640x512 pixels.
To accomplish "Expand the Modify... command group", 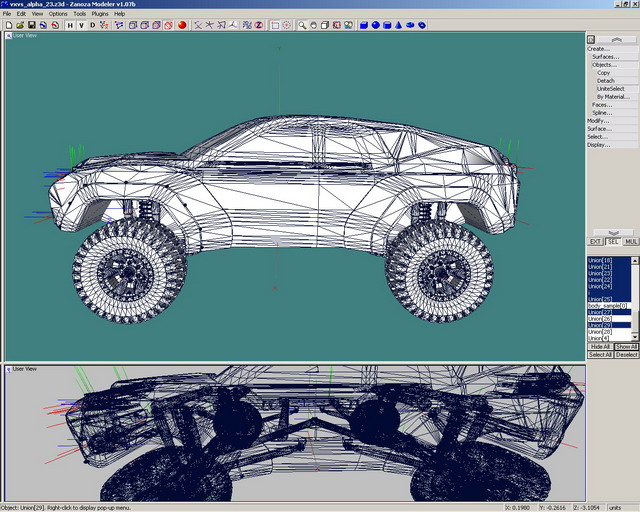I will coord(598,121).
